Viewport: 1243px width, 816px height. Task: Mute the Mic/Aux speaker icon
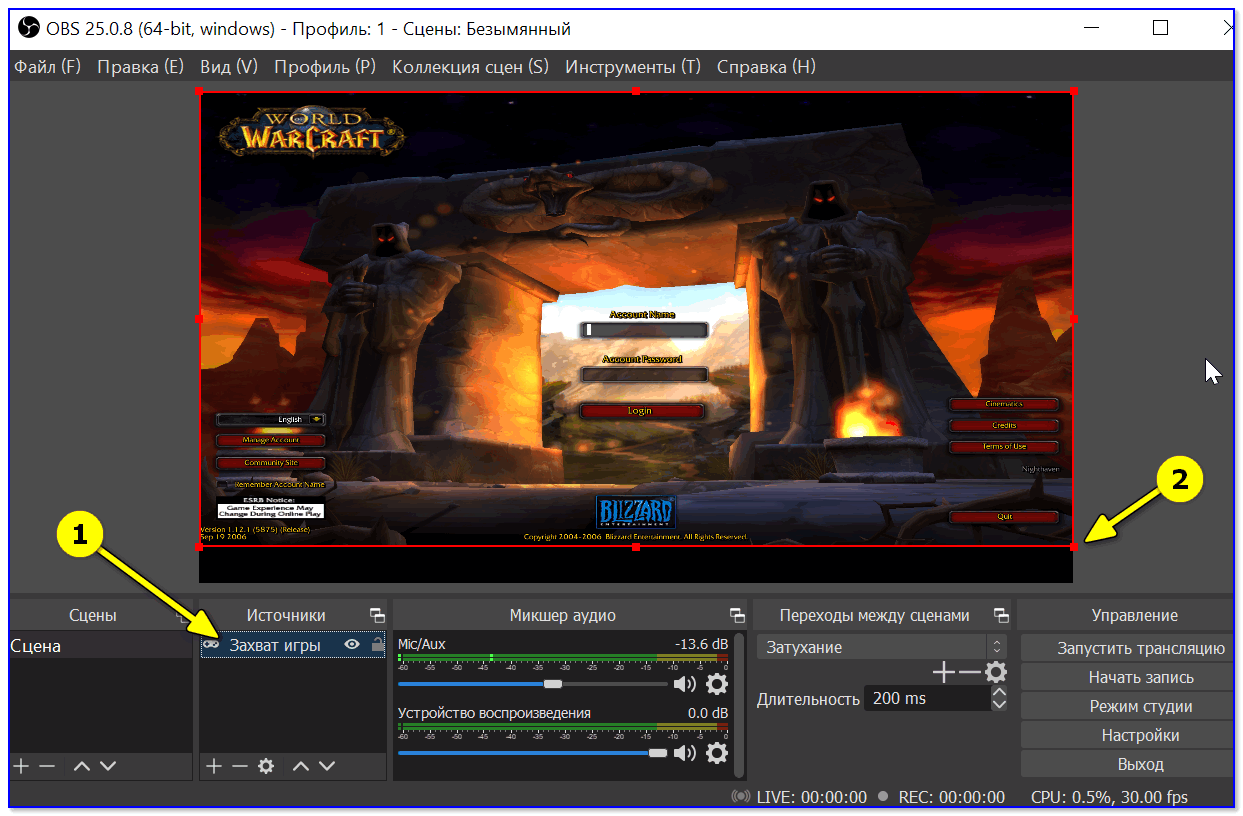(x=684, y=684)
